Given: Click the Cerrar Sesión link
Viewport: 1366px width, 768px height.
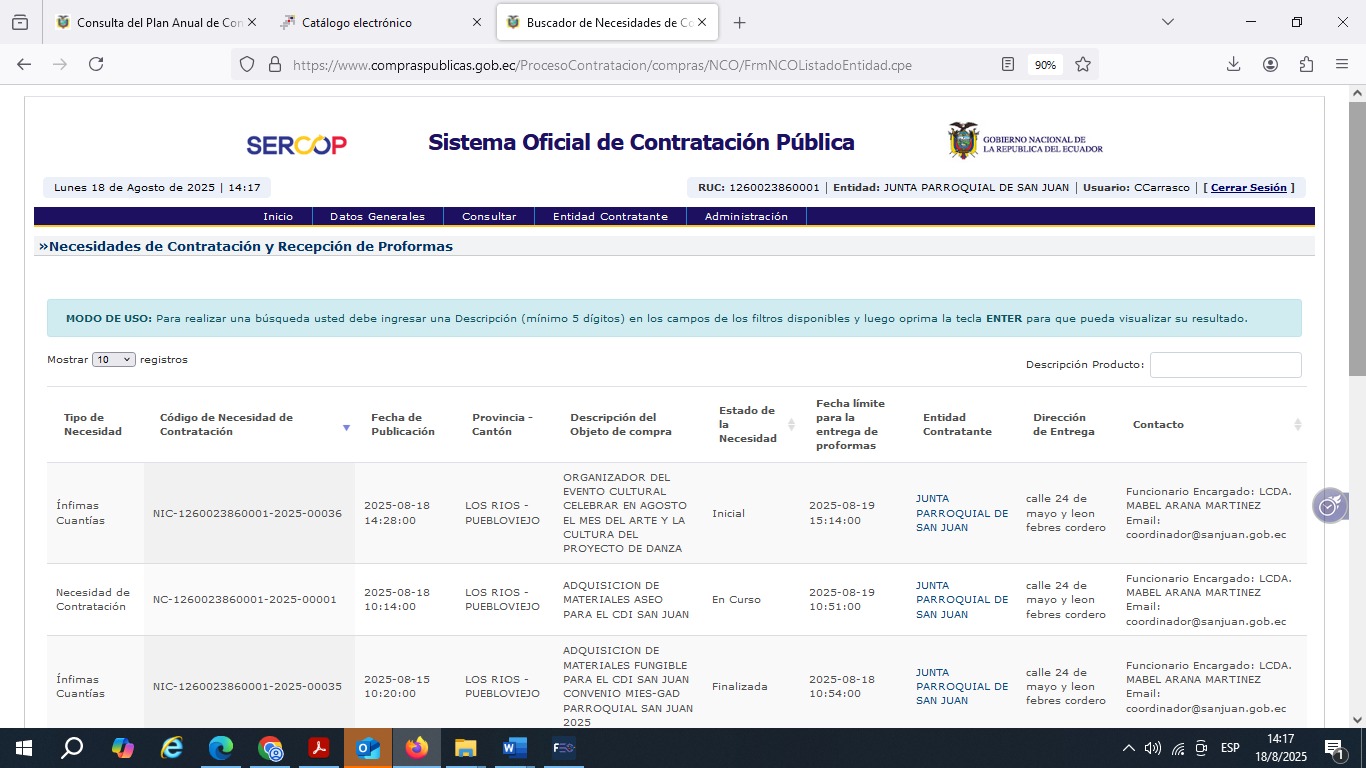Looking at the screenshot, I should tap(1248, 188).
